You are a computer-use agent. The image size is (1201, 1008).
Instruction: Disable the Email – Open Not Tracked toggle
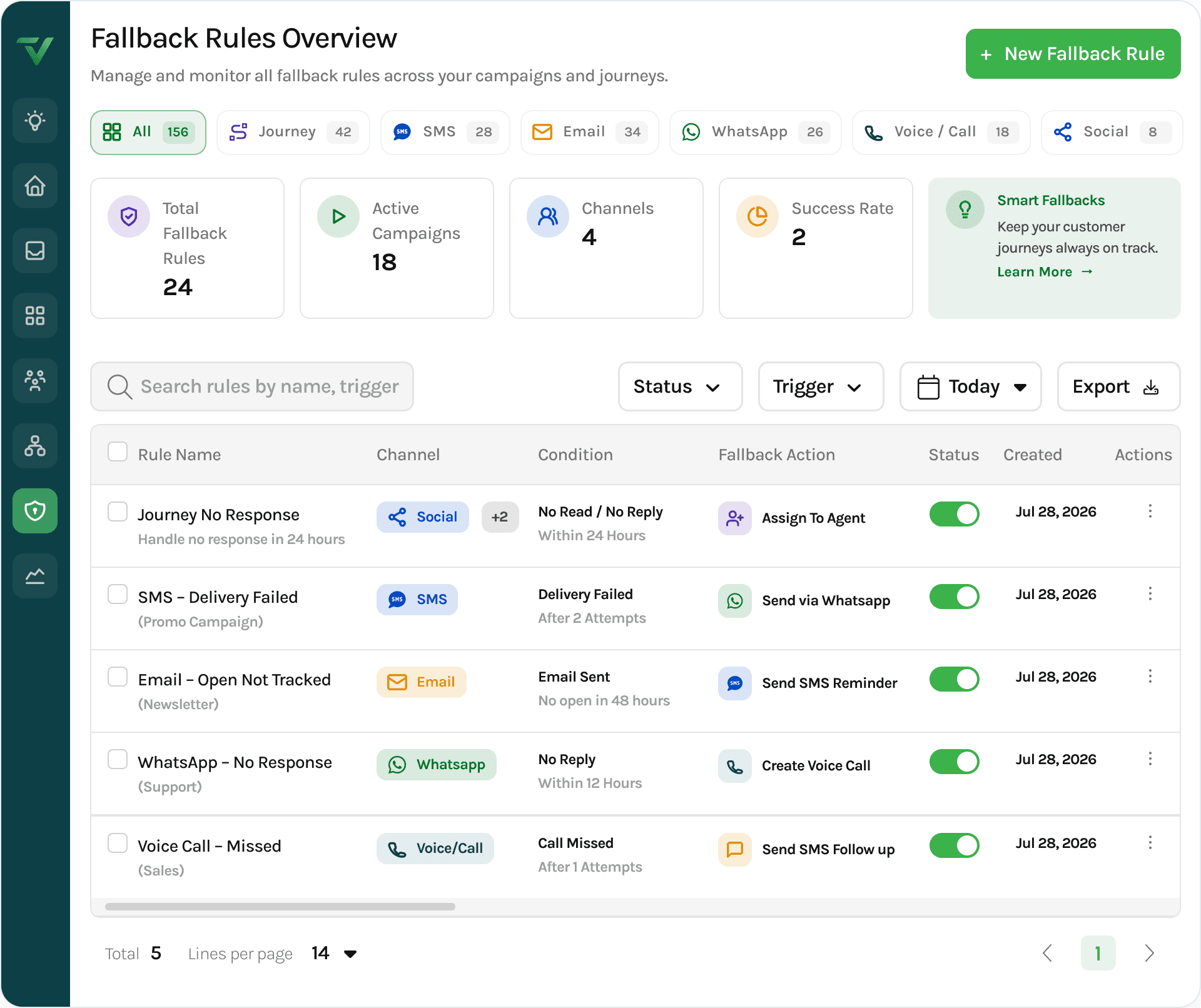coord(954,679)
